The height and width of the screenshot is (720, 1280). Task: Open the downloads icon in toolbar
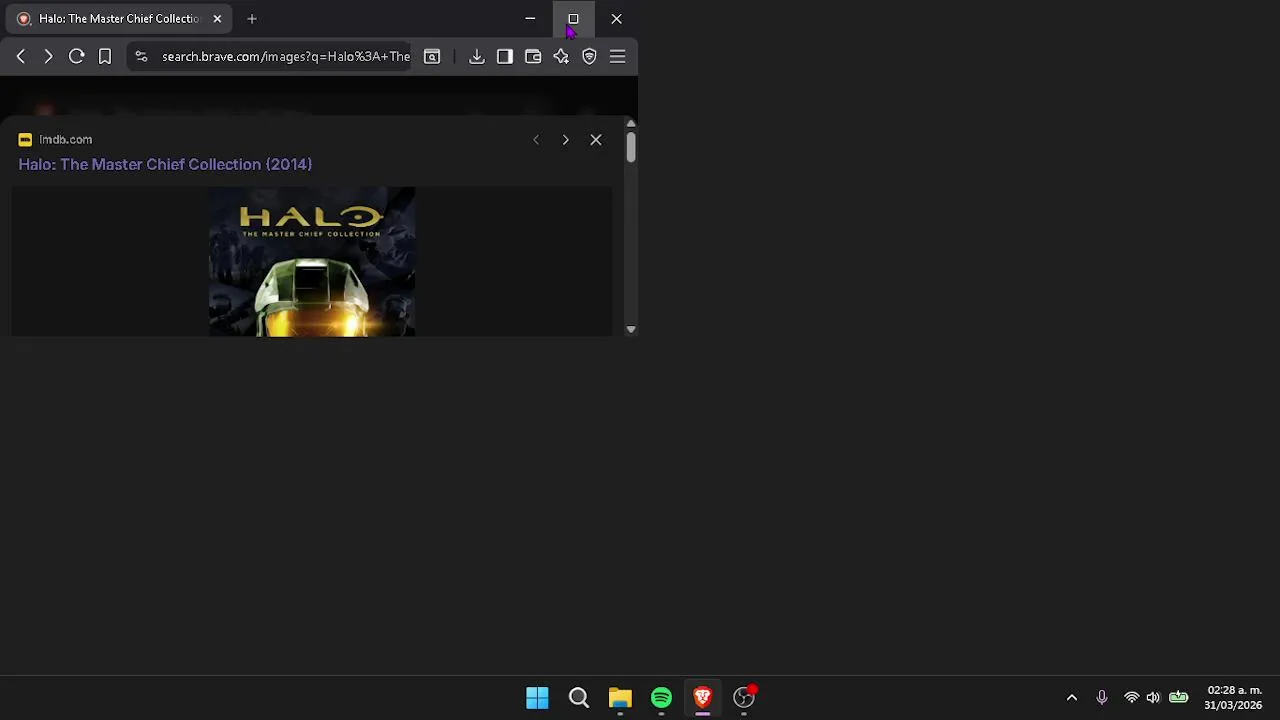click(477, 57)
